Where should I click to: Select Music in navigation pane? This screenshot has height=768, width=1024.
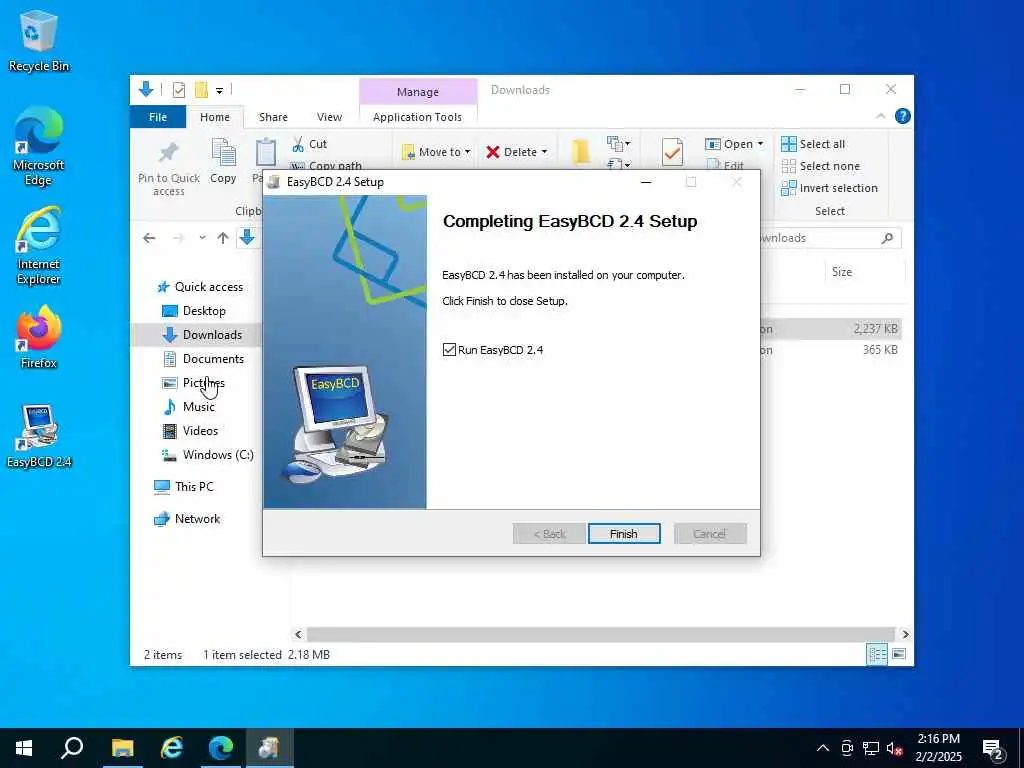189,407
